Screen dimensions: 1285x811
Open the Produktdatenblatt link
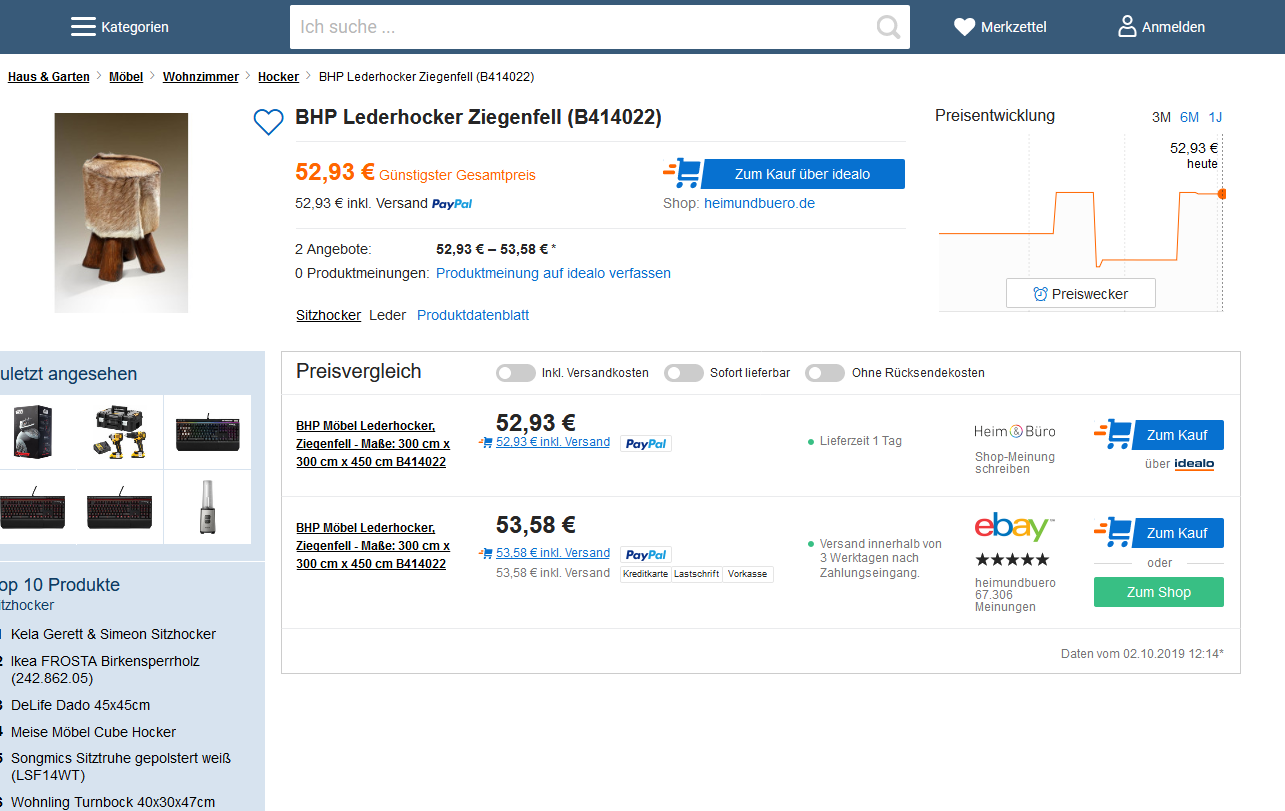coord(473,315)
